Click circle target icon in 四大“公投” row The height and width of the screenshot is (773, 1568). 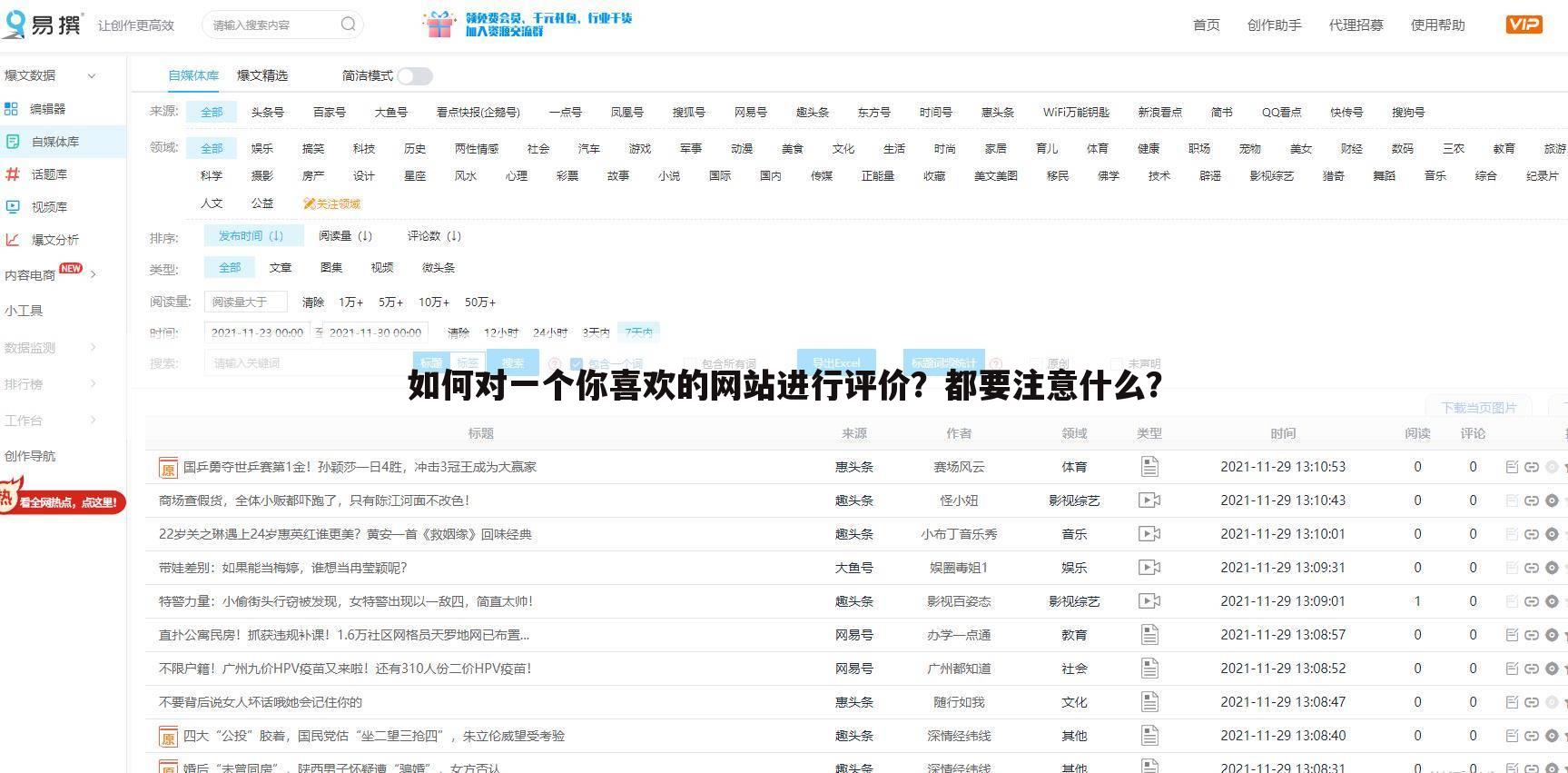click(x=1552, y=736)
